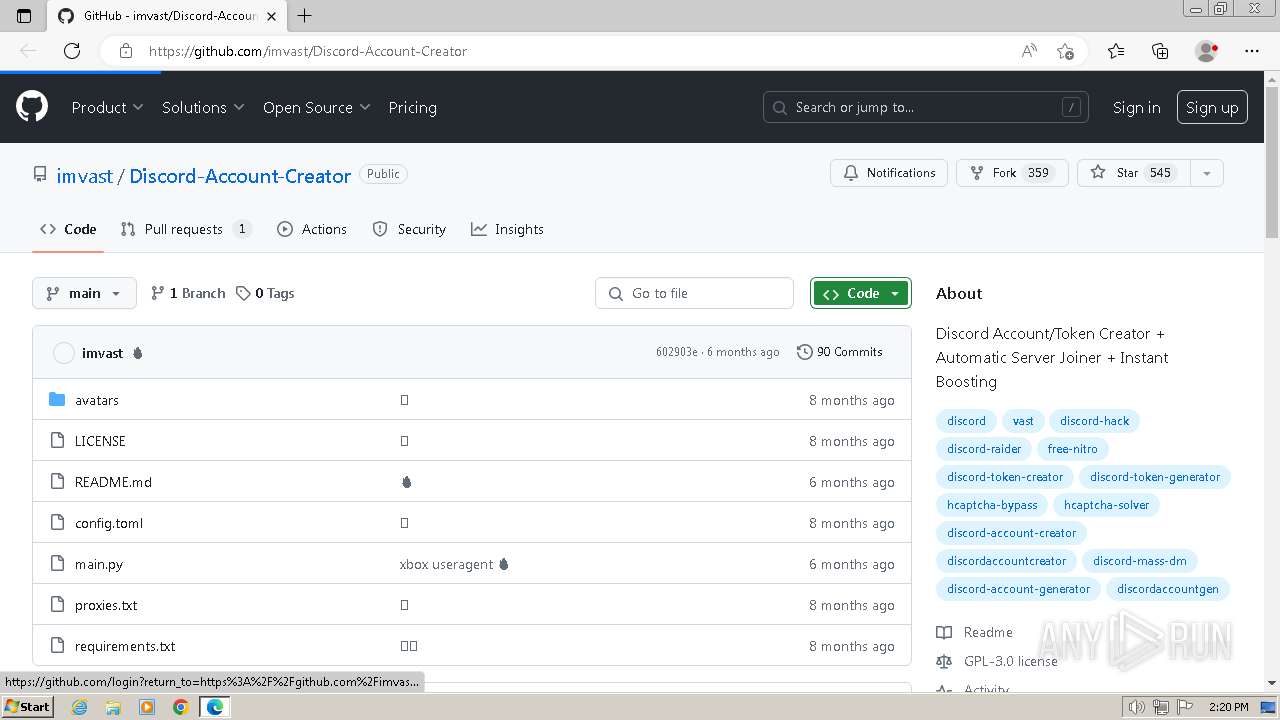Fork the repository with Fork button

pos(1012,173)
